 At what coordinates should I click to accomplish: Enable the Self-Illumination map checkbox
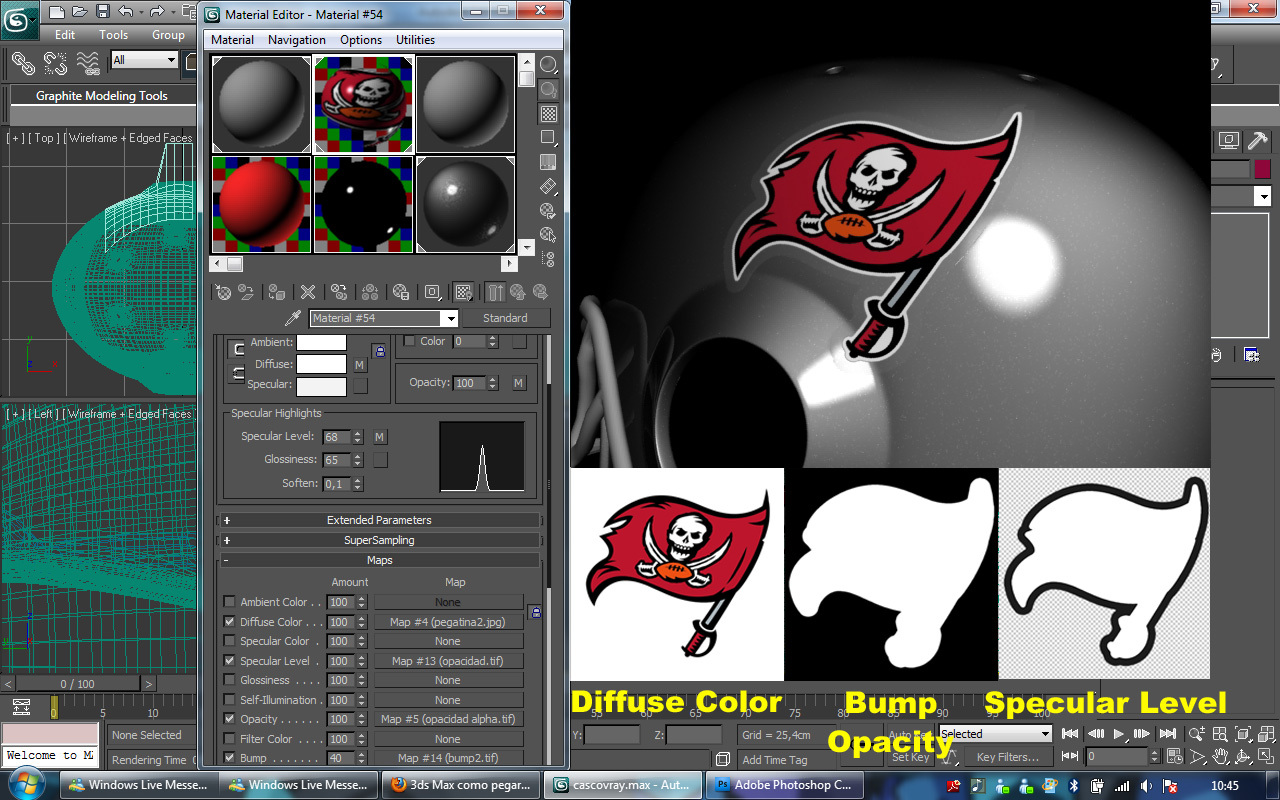tap(230, 700)
